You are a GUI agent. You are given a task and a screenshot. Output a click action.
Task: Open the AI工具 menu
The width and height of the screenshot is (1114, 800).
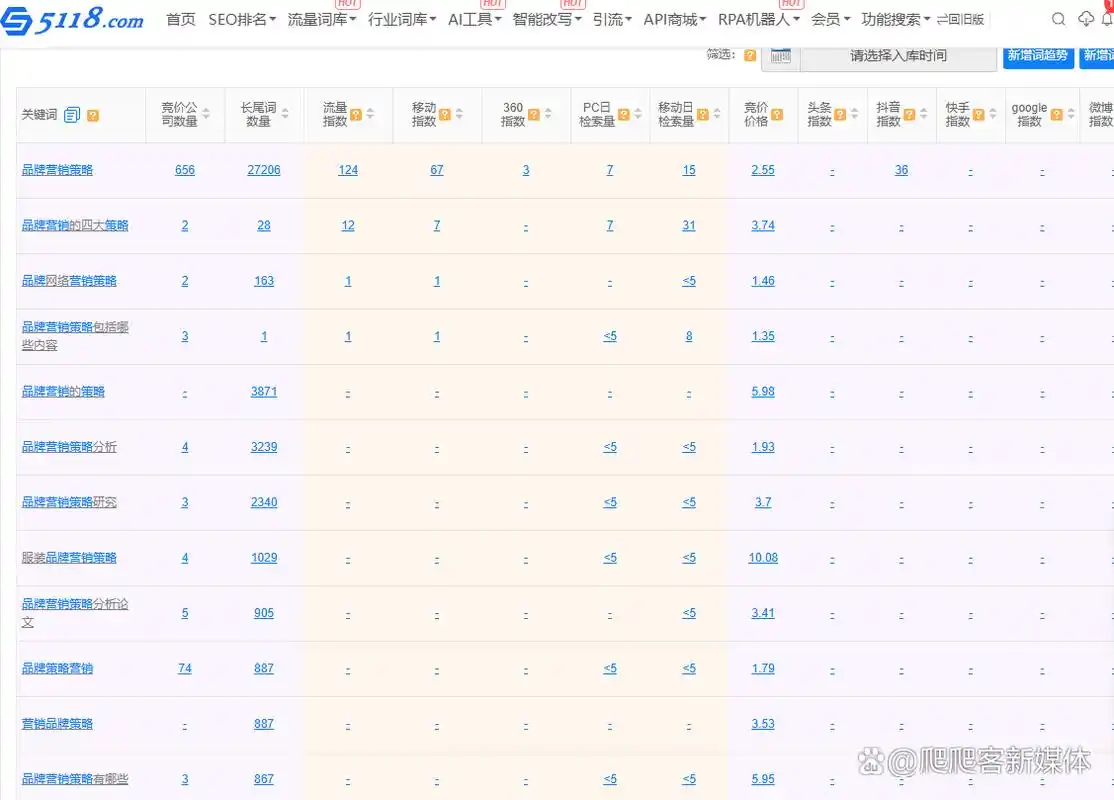(x=472, y=19)
